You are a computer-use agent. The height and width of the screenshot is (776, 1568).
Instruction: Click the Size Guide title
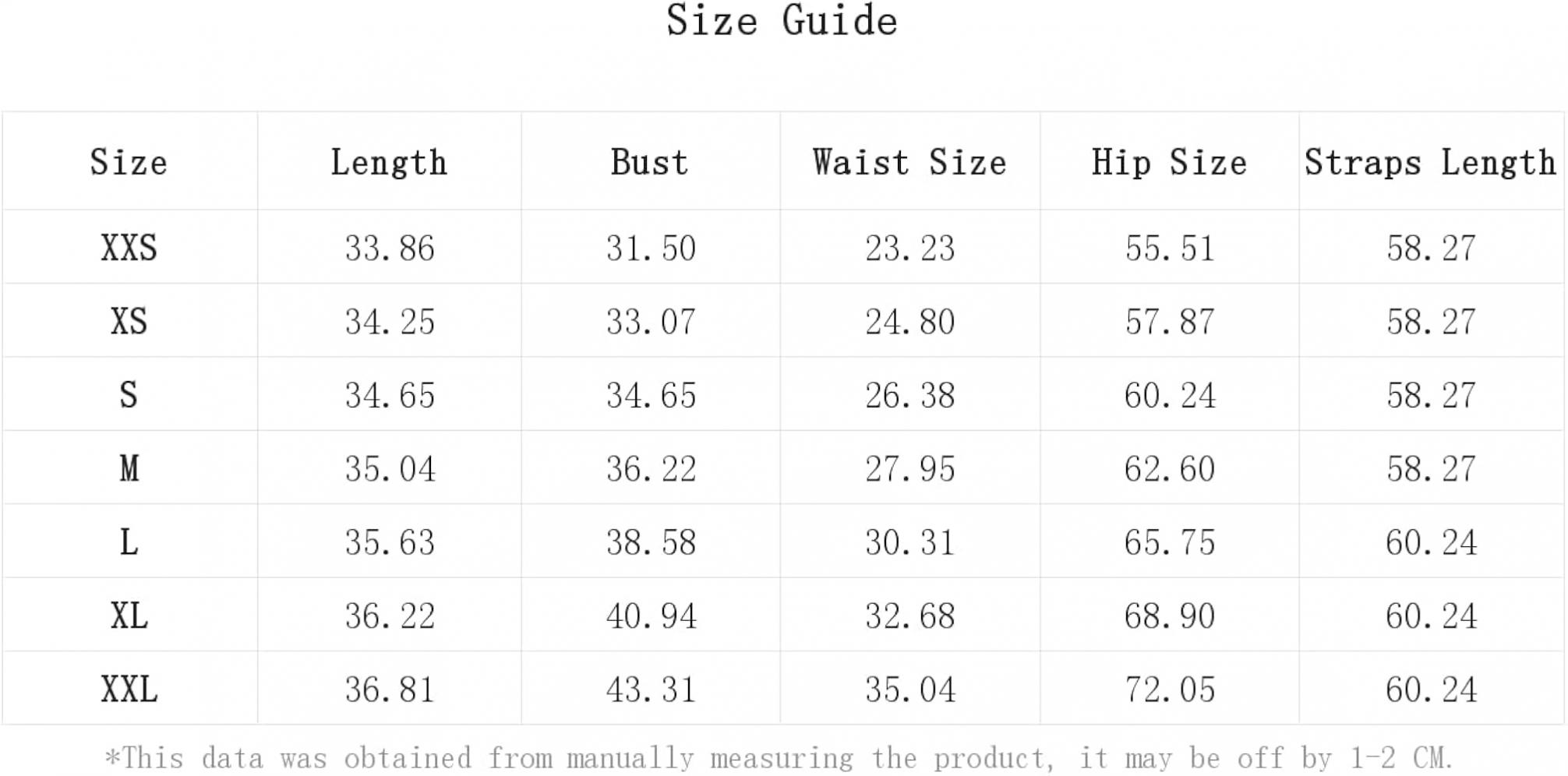[x=782, y=20]
